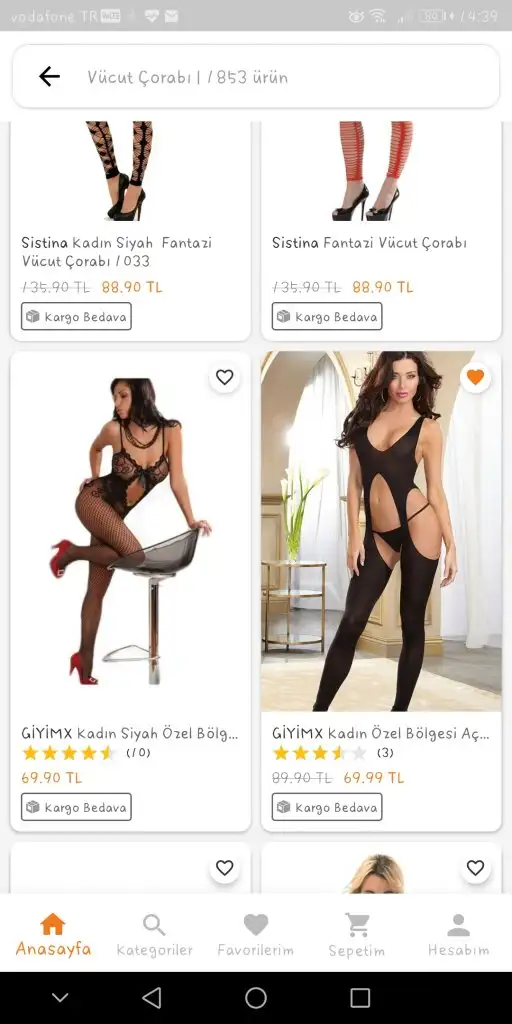This screenshot has width=512, height=1024.
Task: Open Sepetim shopping cart
Action: [357, 935]
